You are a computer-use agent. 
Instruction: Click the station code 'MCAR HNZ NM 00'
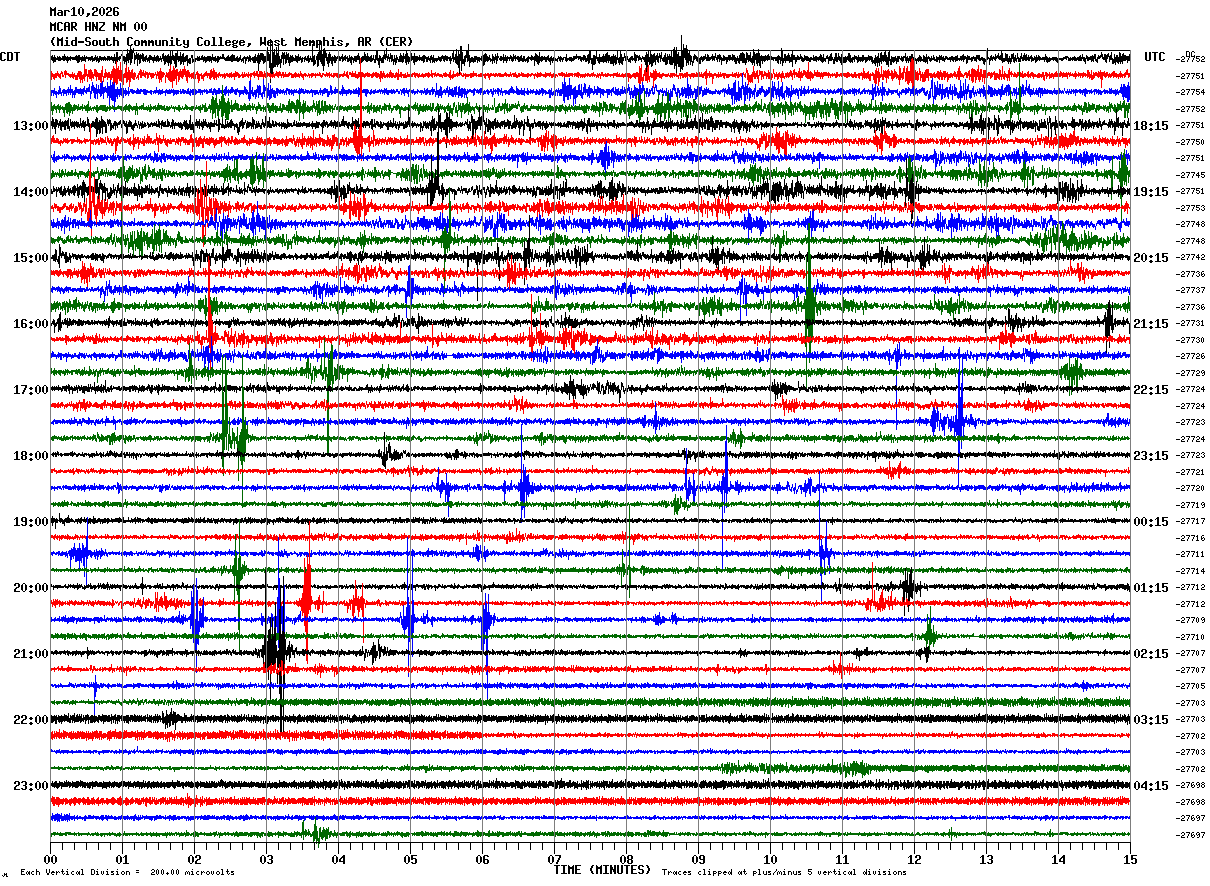pos(98,27)
